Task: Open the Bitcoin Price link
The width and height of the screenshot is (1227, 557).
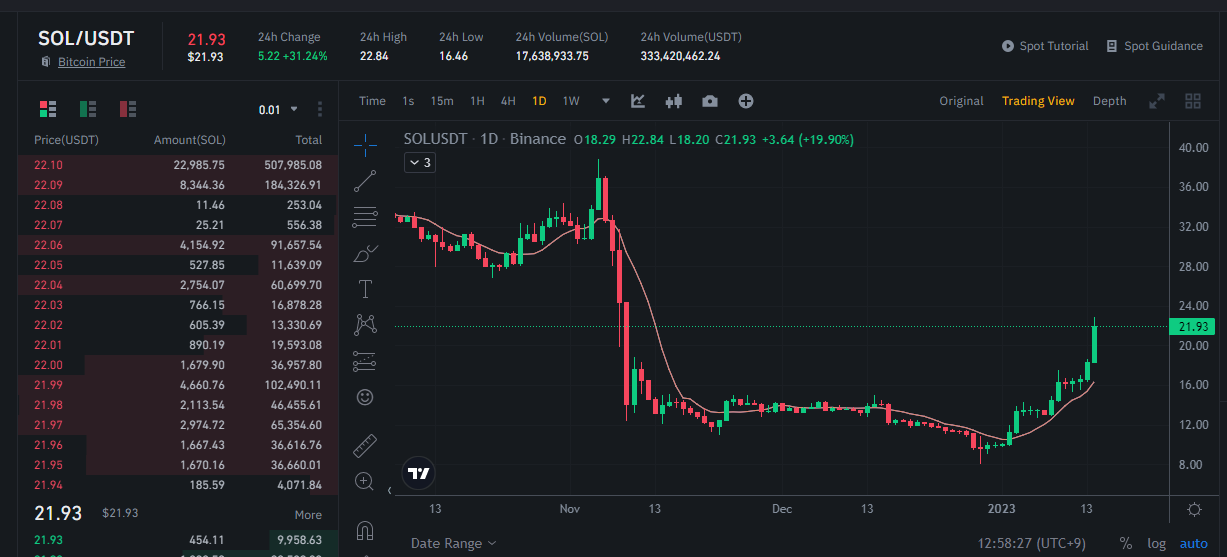Action: 91,62
